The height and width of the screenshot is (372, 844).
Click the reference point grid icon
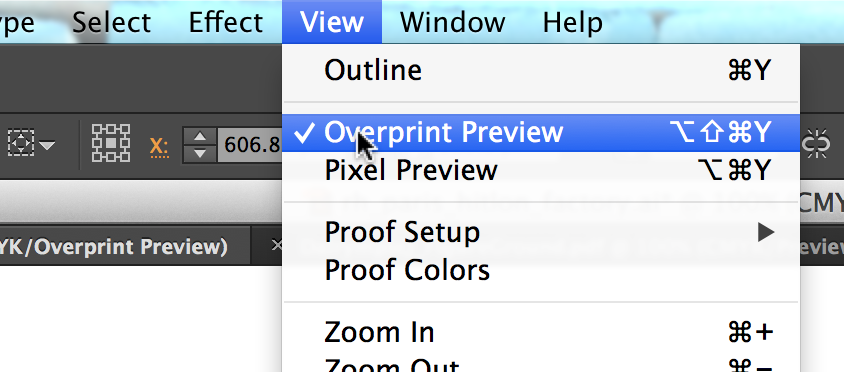click(111, 143)
